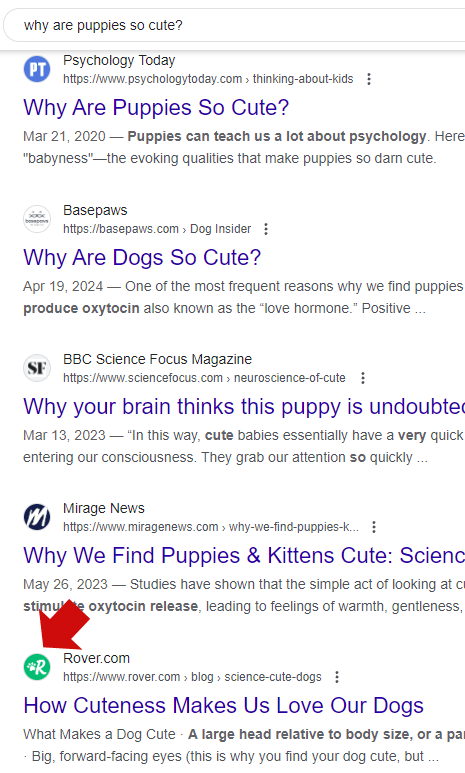The width and height of the screenshot is (465, 773).
Task: Click the Psychology Today PT favicon
Action: click(37, 69)
